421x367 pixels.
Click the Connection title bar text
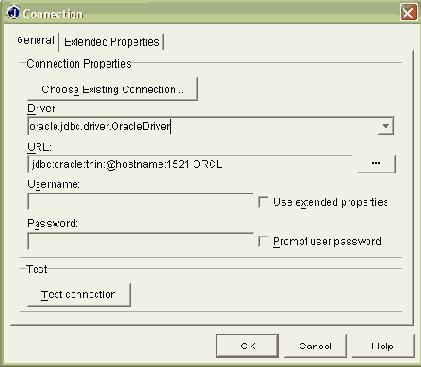53,14
